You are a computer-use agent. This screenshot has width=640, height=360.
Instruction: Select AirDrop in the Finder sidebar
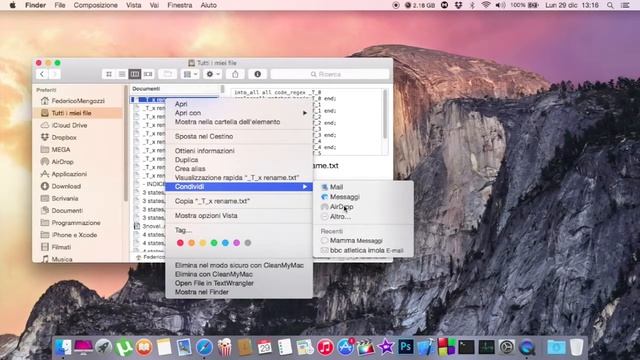click(x=62, y=162)
